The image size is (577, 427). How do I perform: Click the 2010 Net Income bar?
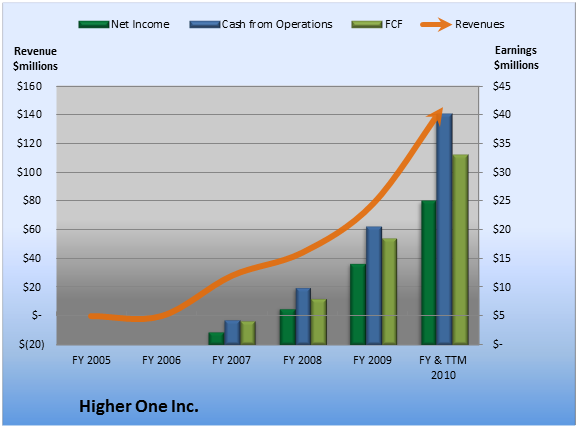429,273
